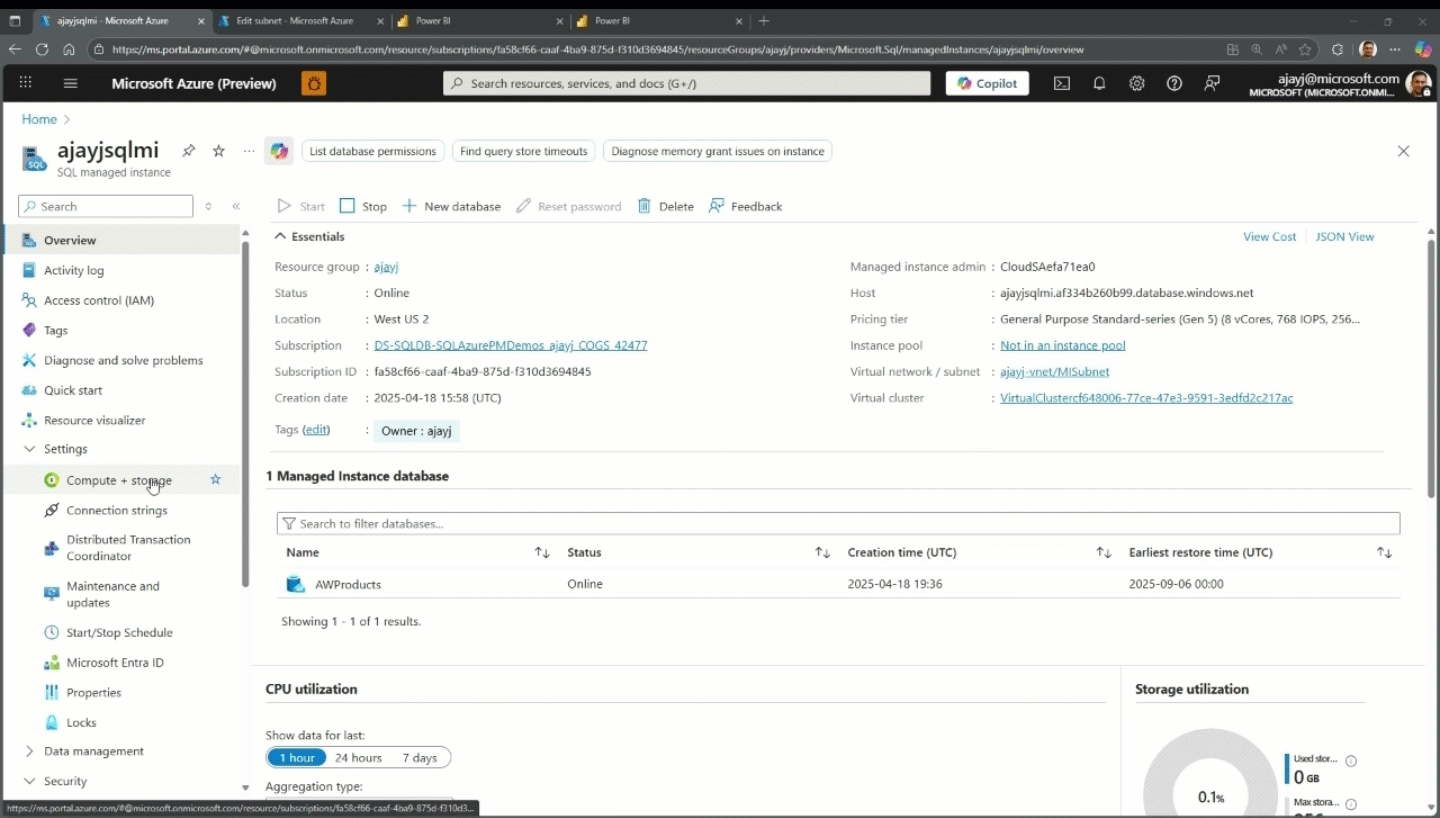
Task: Expand the Security section
Action: coord(66,781)
